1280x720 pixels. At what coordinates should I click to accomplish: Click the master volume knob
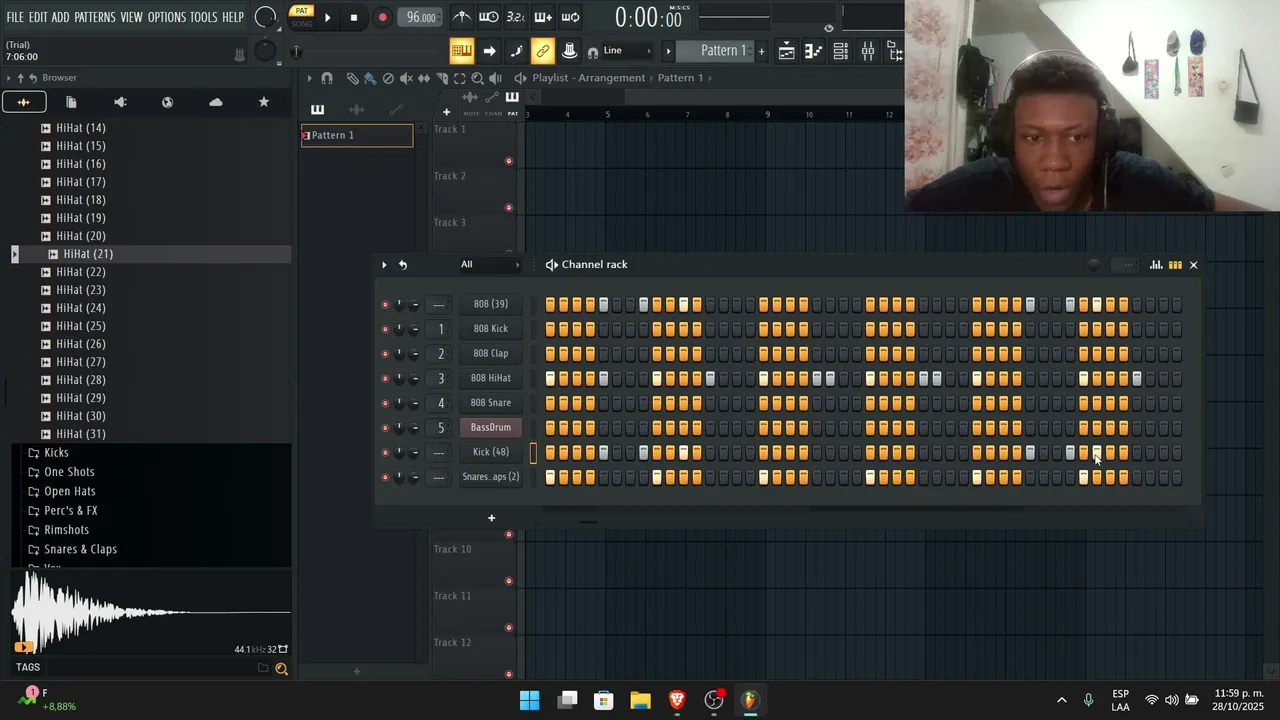[x=265, y=17]
